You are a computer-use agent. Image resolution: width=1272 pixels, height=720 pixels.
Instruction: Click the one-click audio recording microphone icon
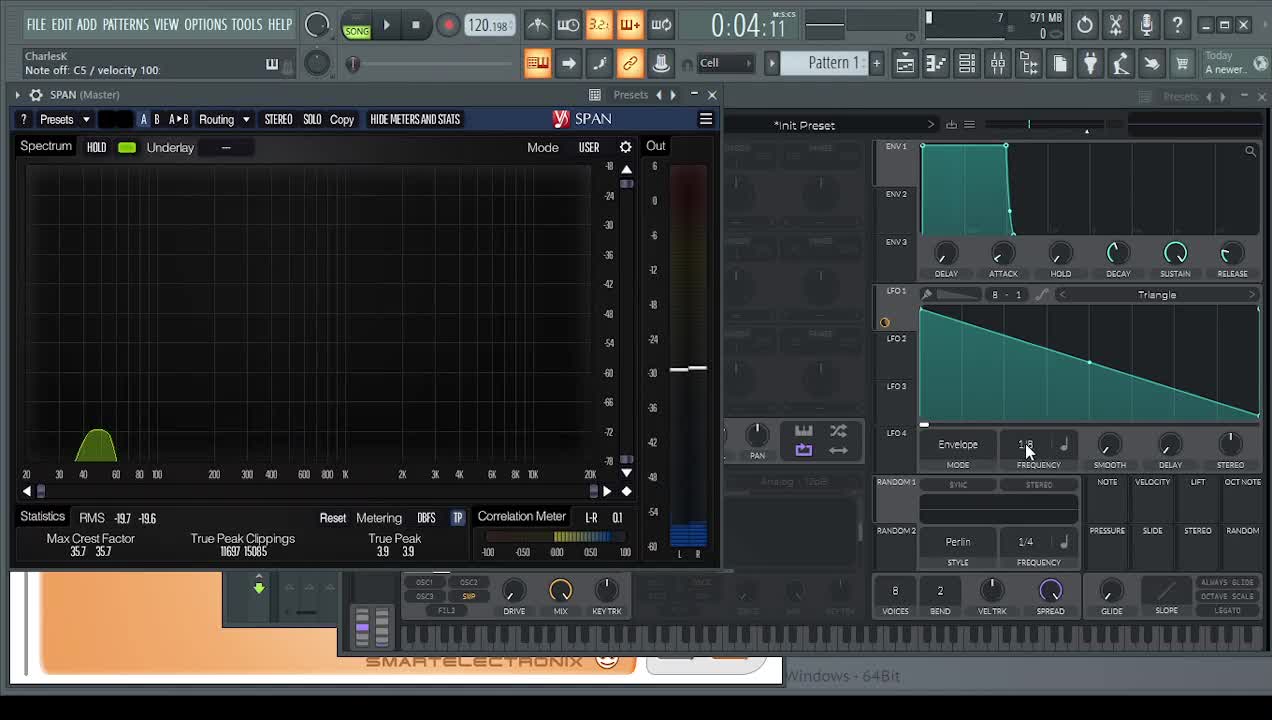click(x=1147, y=24)
